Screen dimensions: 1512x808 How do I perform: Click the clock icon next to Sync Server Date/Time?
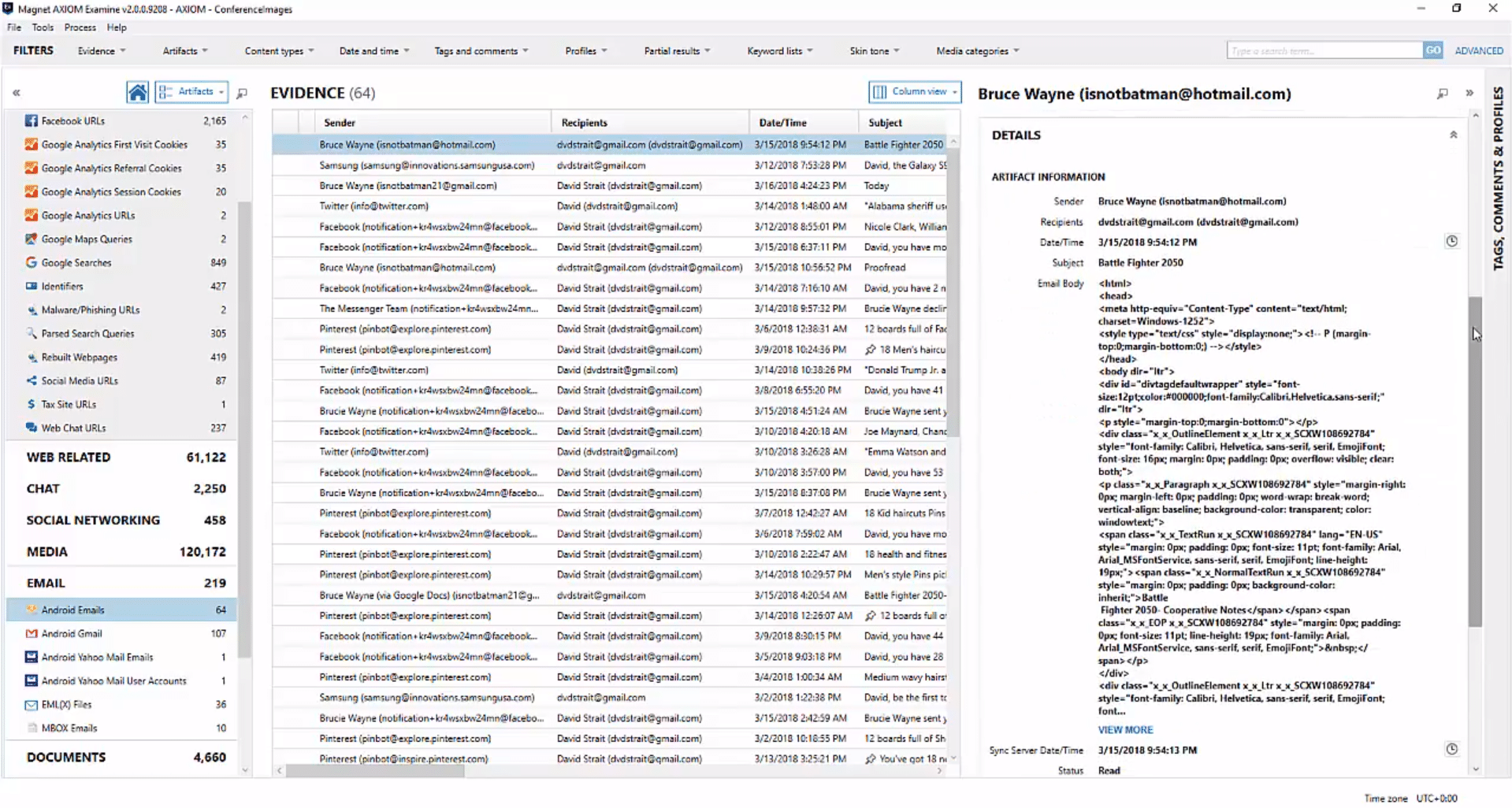1451,749
